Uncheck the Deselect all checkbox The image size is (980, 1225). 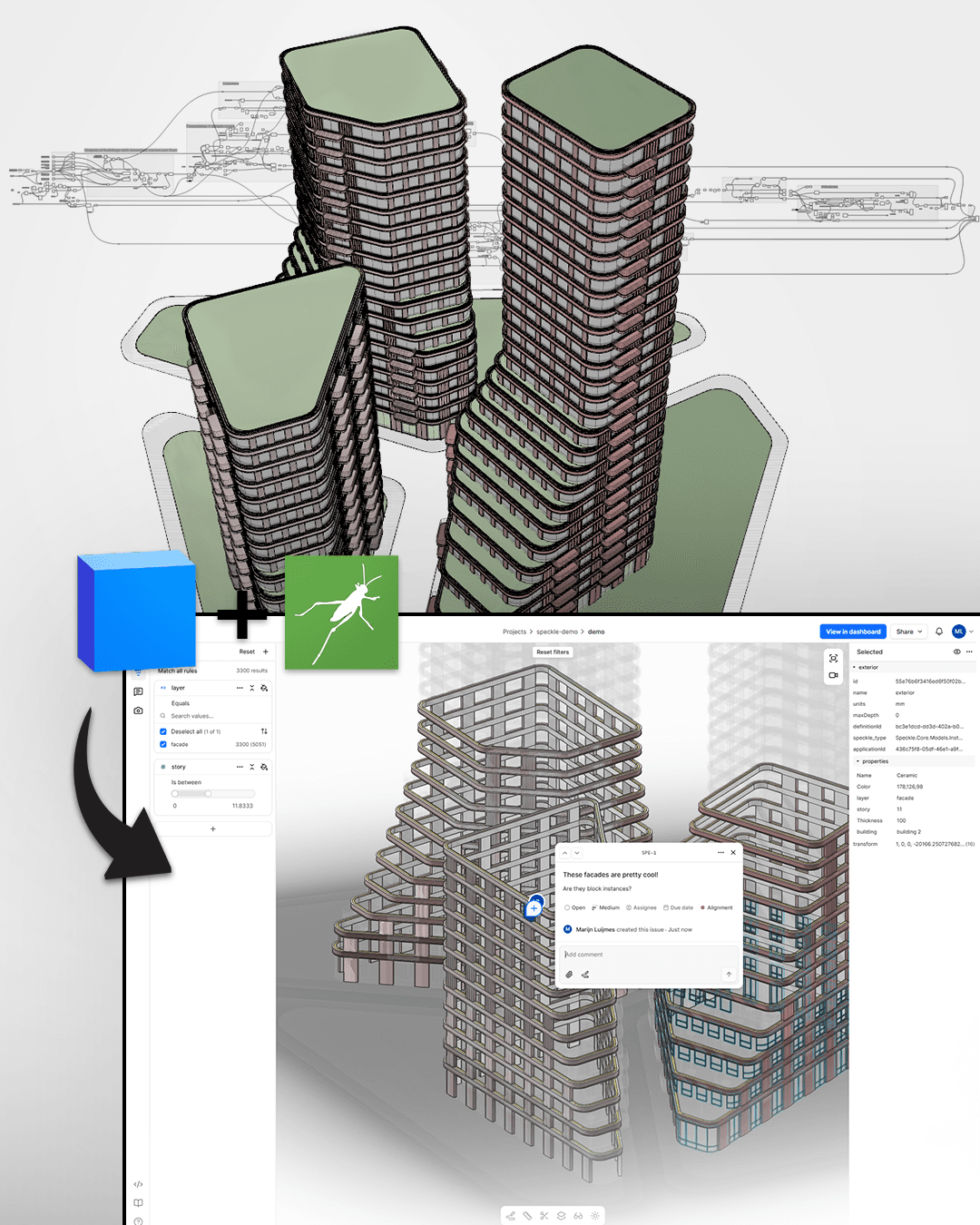pos(163,731)
